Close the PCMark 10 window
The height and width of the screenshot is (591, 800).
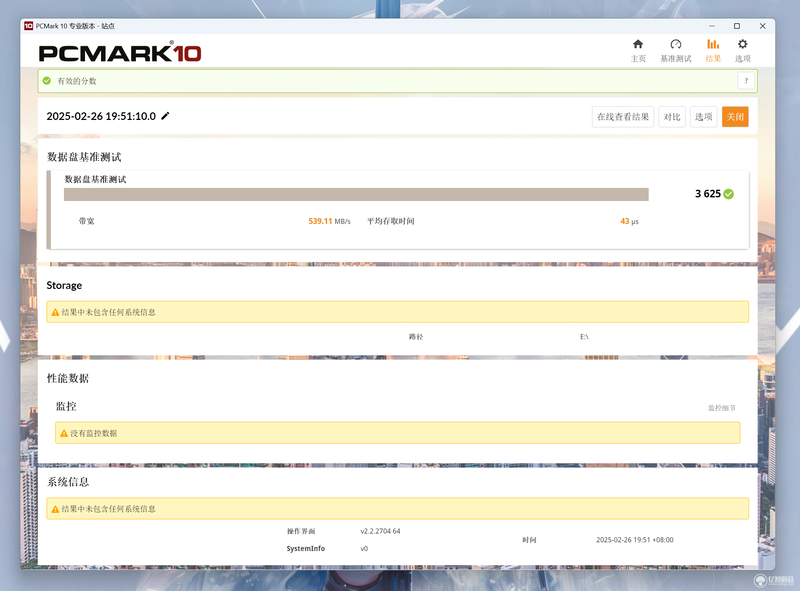pos(762,26)
